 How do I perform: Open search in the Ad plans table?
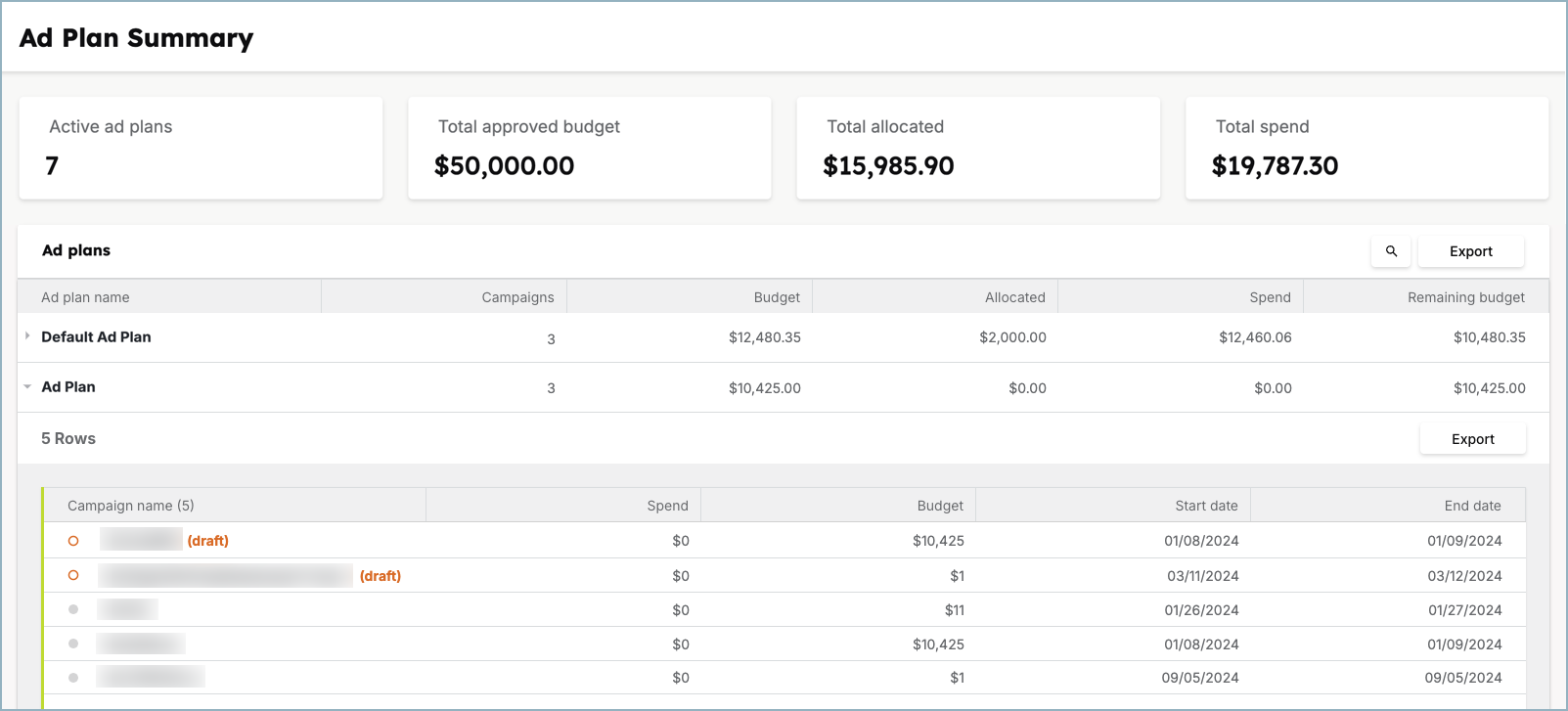(x=1391, y=251)
